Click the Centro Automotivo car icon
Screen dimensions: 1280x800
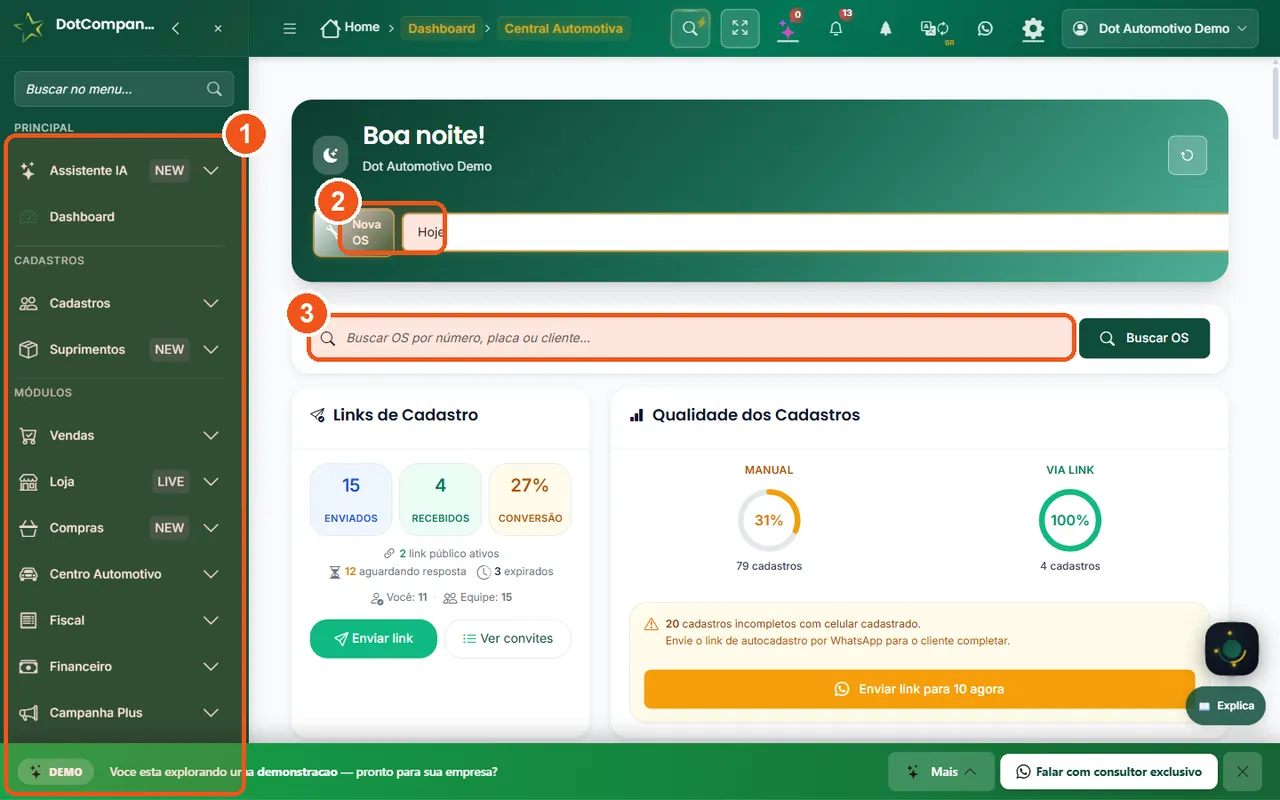coord(29,574)
